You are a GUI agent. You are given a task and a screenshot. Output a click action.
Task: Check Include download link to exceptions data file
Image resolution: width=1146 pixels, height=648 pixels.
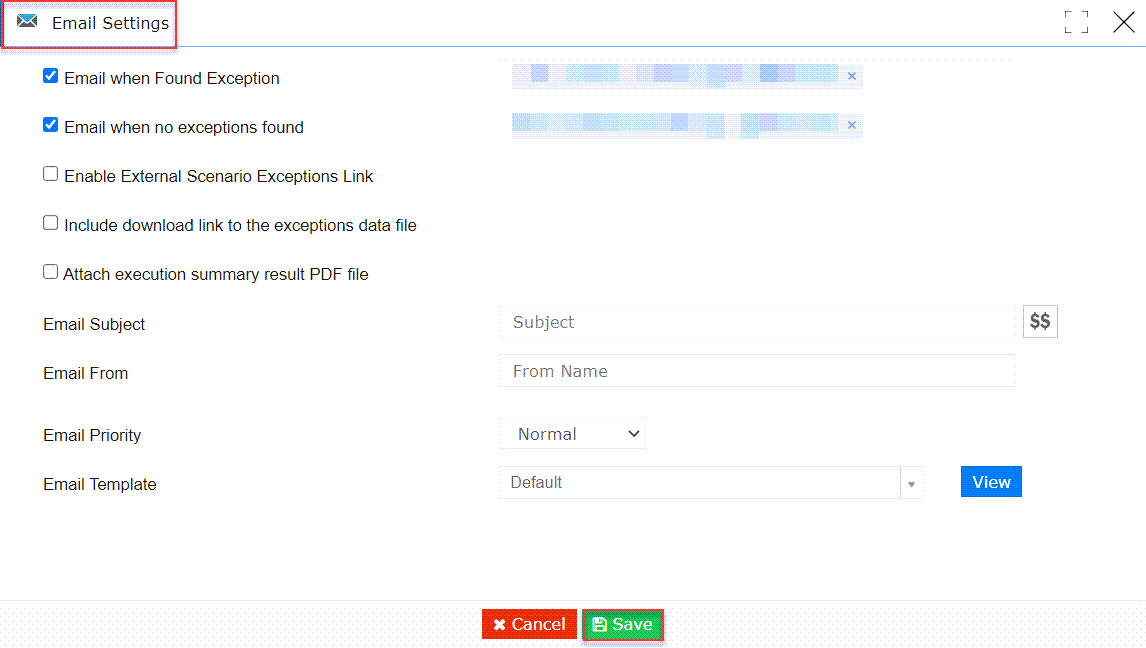pos(50,223)
